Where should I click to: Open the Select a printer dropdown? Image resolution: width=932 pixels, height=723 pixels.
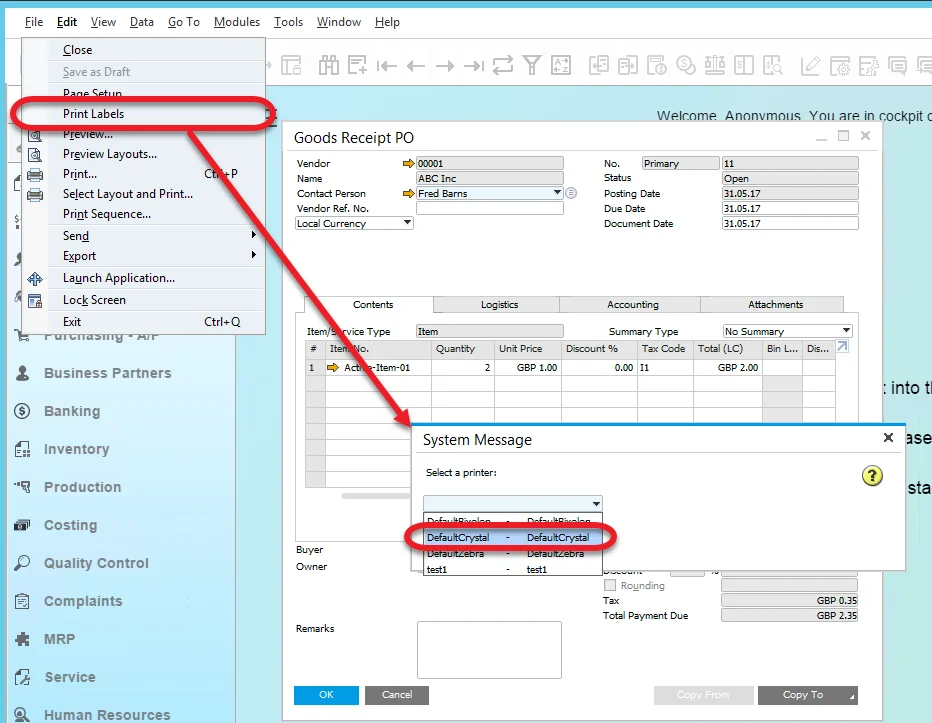pos(596,504)
